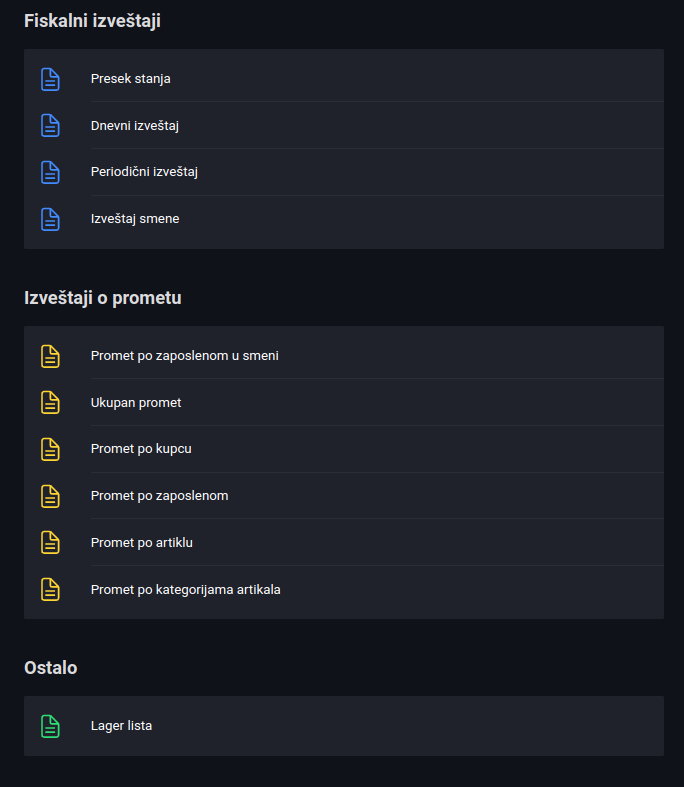
Task: Open the Promet po zaposlenom report
Action: [344, 496]
